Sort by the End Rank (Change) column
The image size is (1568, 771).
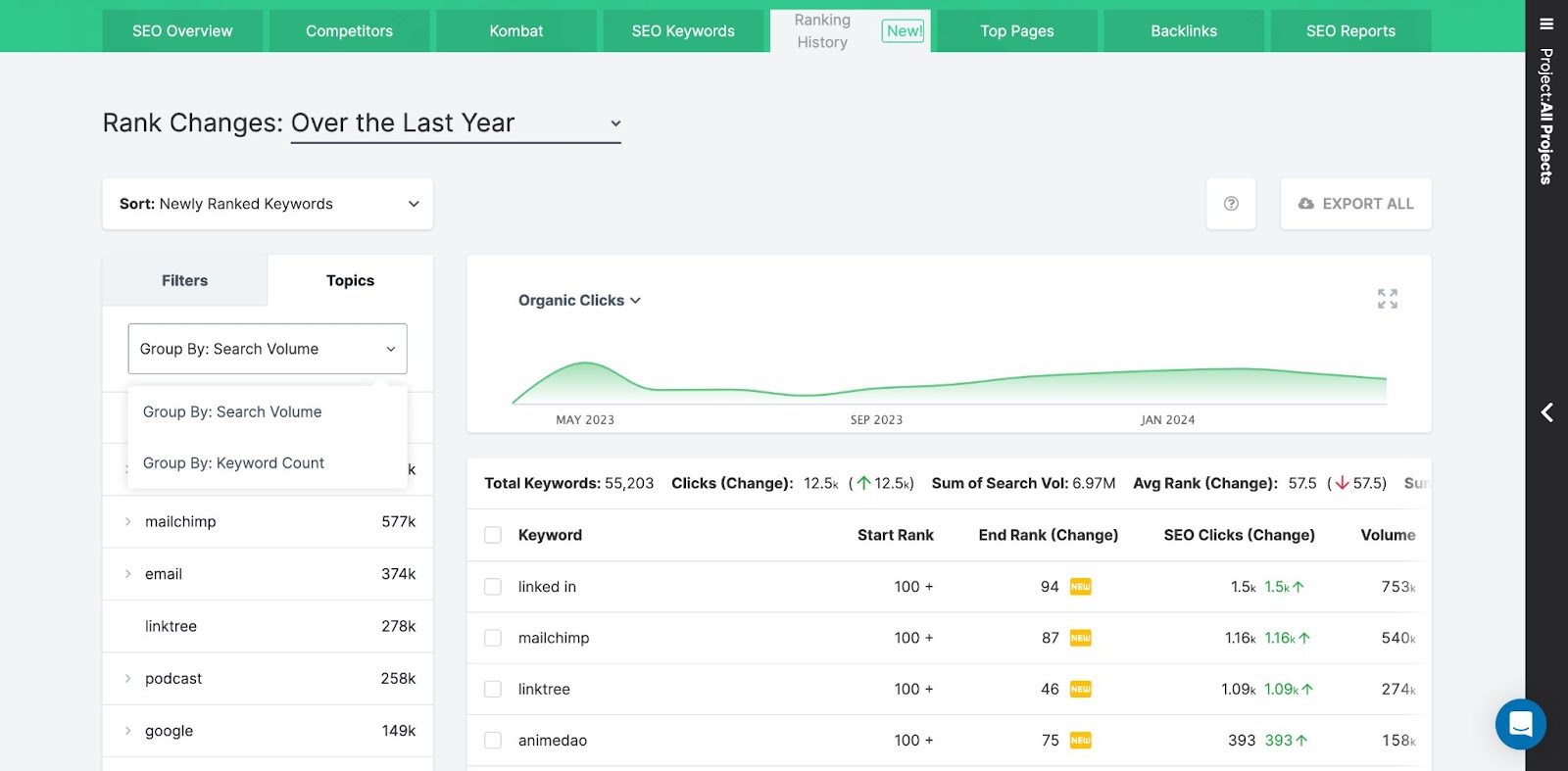(x=1049, y=535)
